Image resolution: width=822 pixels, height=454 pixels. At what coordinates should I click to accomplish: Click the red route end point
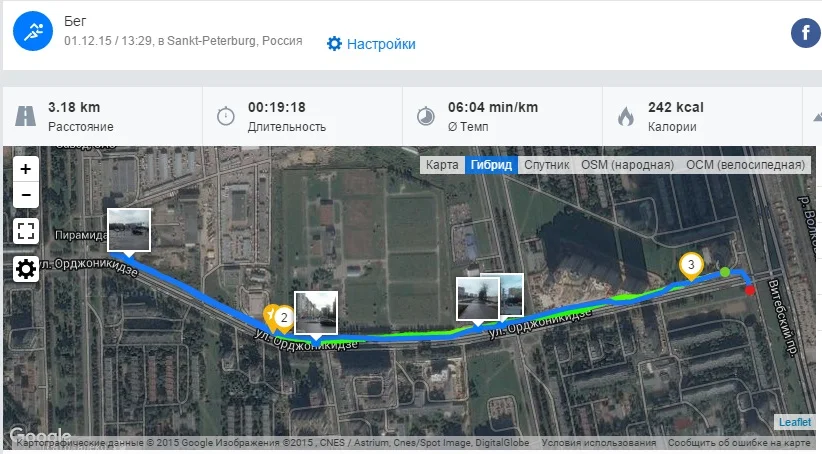750,290
